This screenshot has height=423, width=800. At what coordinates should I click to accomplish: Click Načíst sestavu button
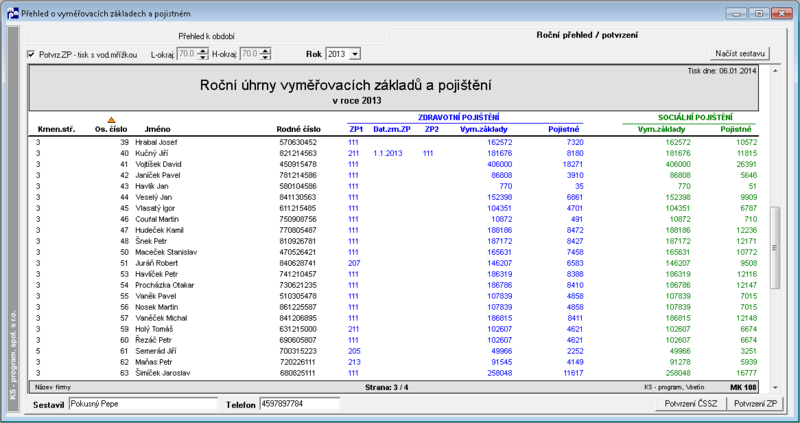739,54
